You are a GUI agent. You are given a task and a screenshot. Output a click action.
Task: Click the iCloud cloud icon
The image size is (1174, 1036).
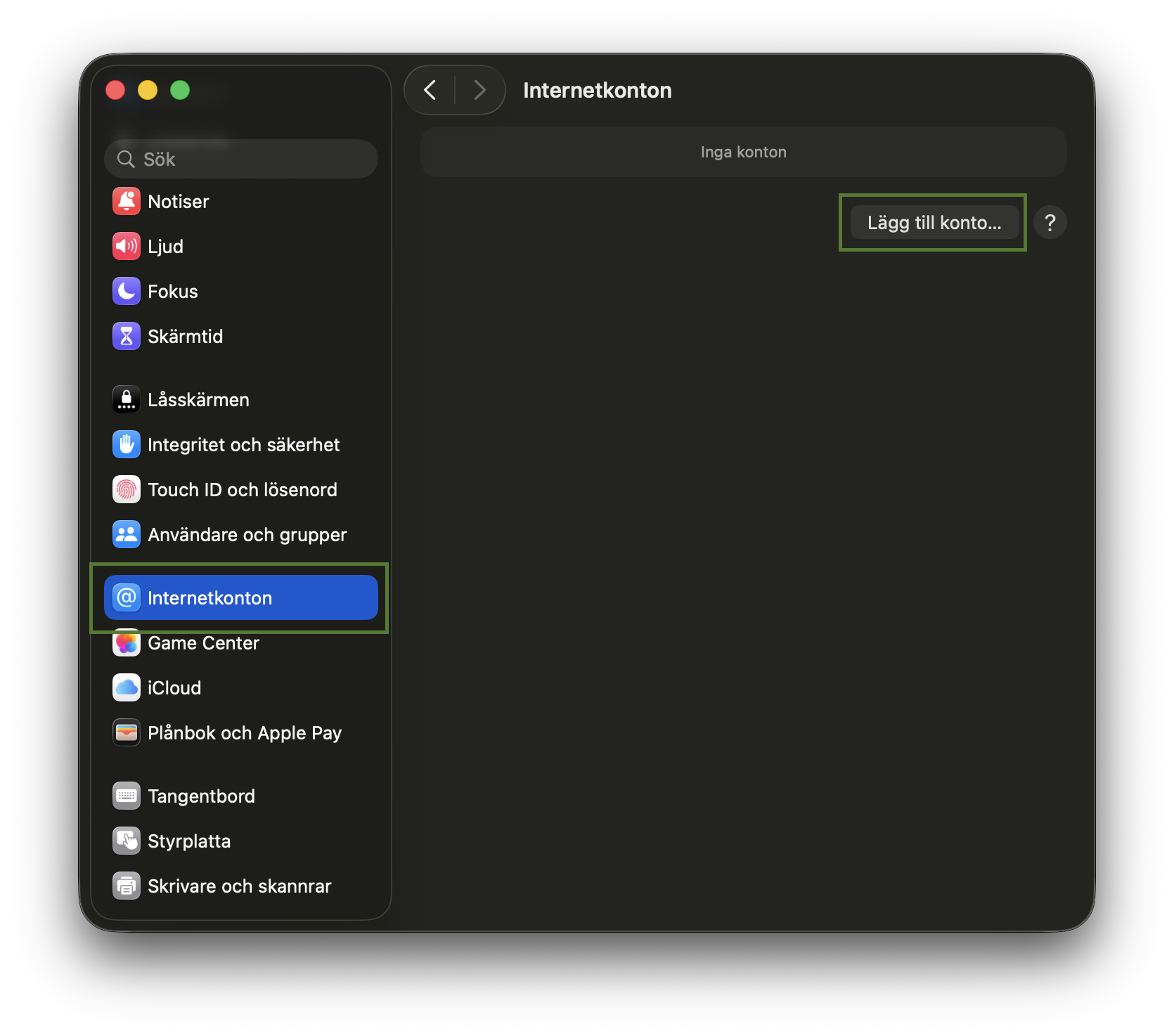tap(127, 688)
